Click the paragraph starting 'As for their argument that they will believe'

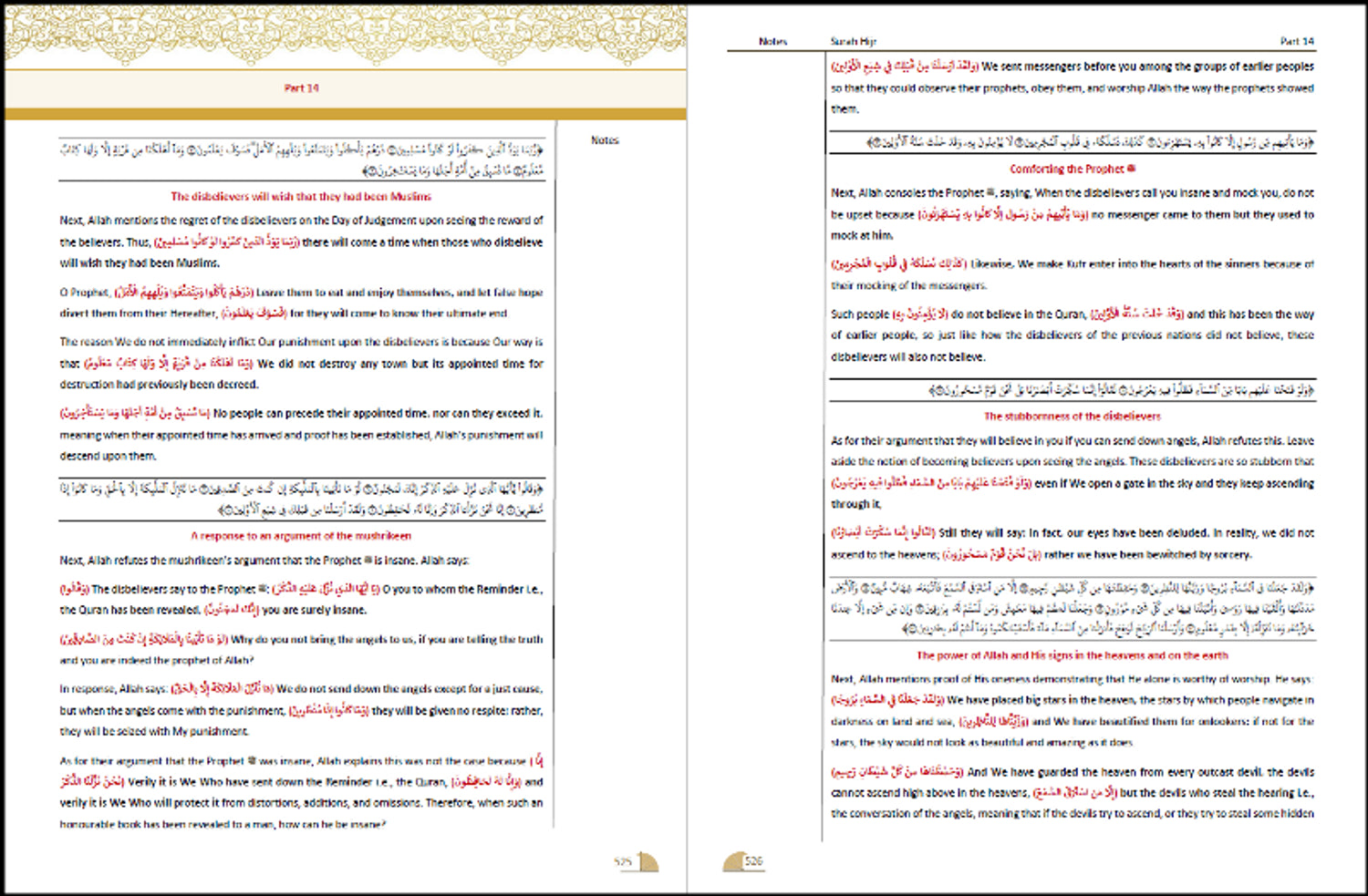pos(1072,472)
